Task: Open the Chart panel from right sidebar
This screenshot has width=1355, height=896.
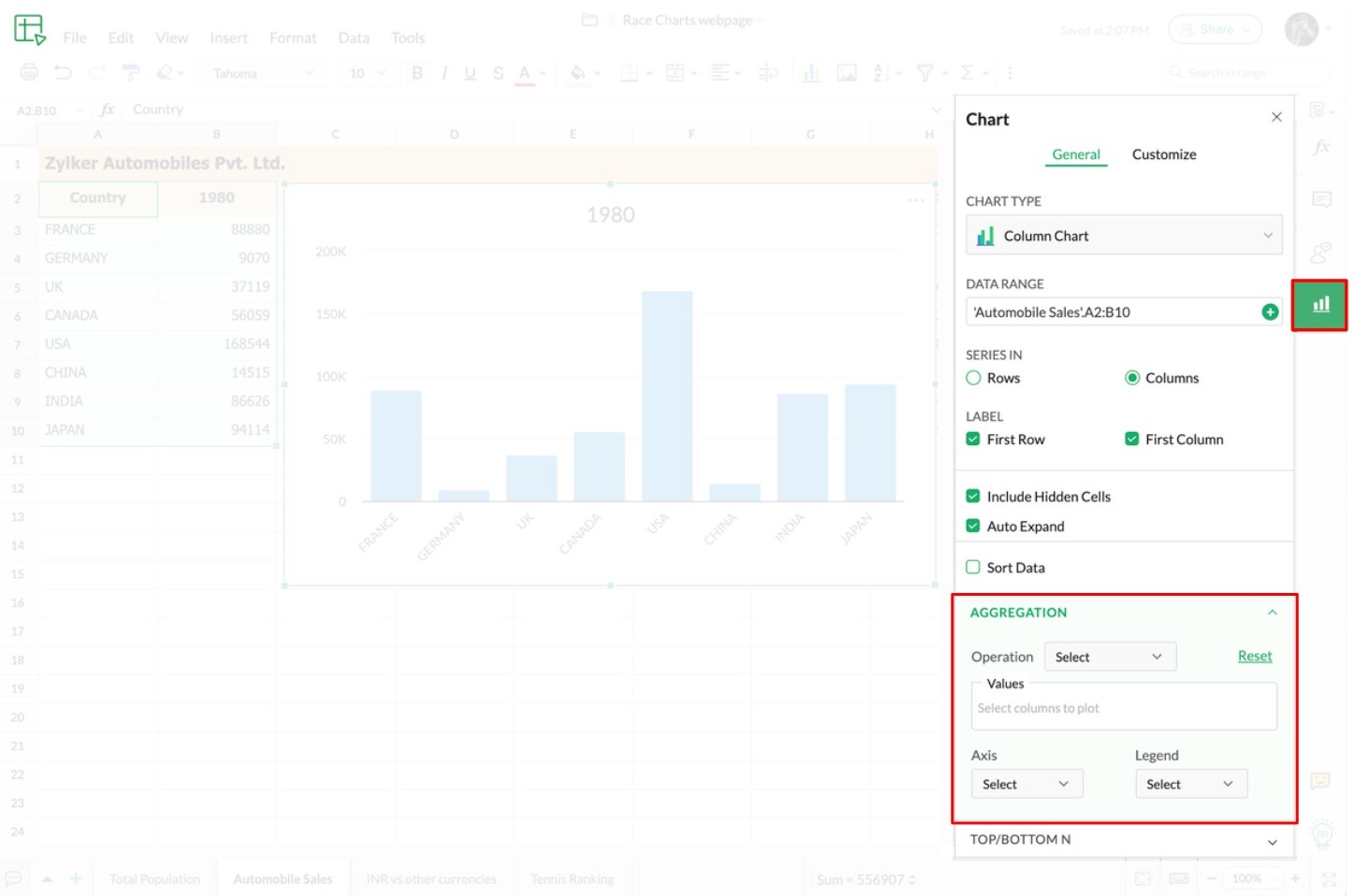Action: tap(1319, 305)
